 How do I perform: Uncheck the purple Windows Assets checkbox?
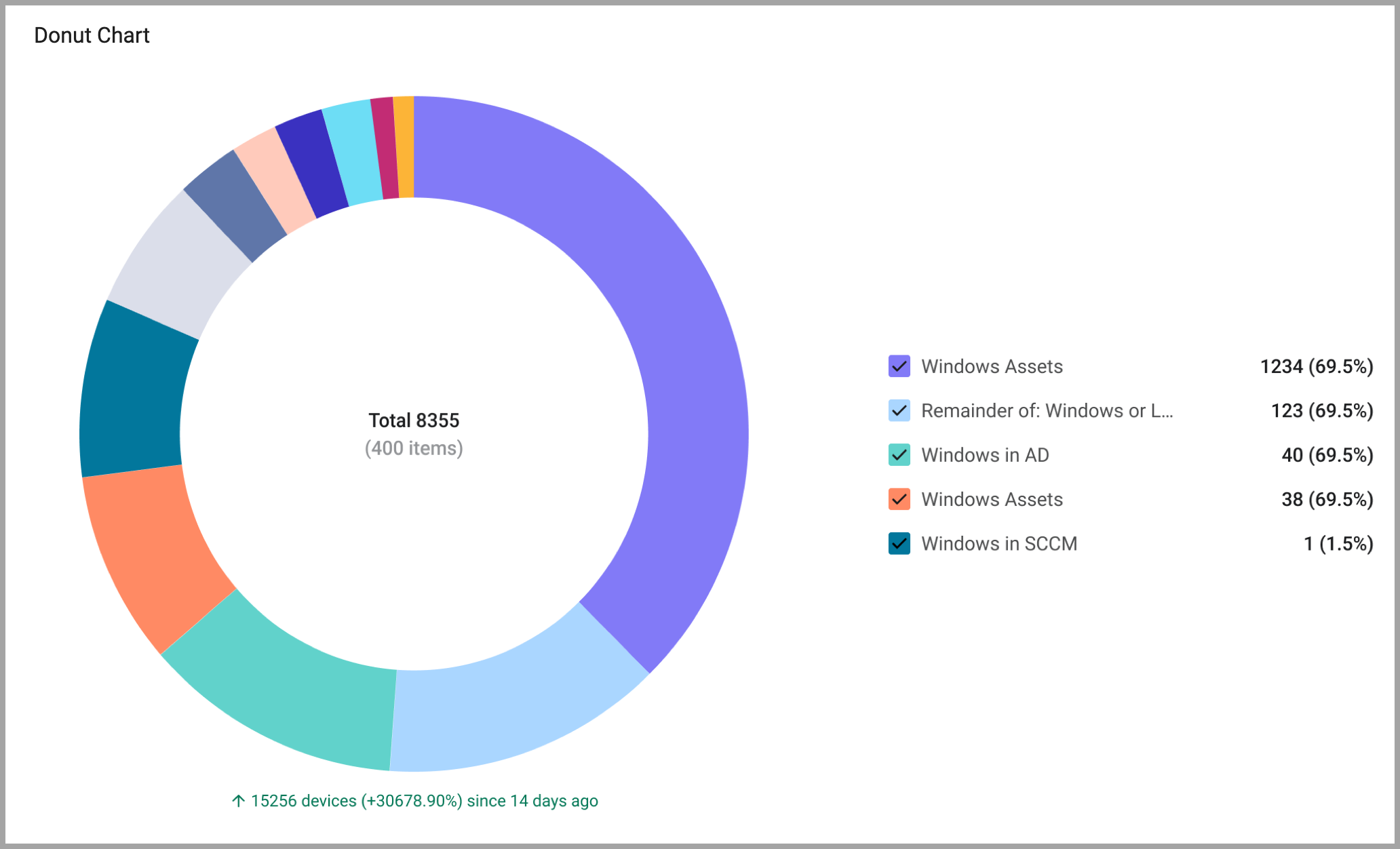(899, 366)
